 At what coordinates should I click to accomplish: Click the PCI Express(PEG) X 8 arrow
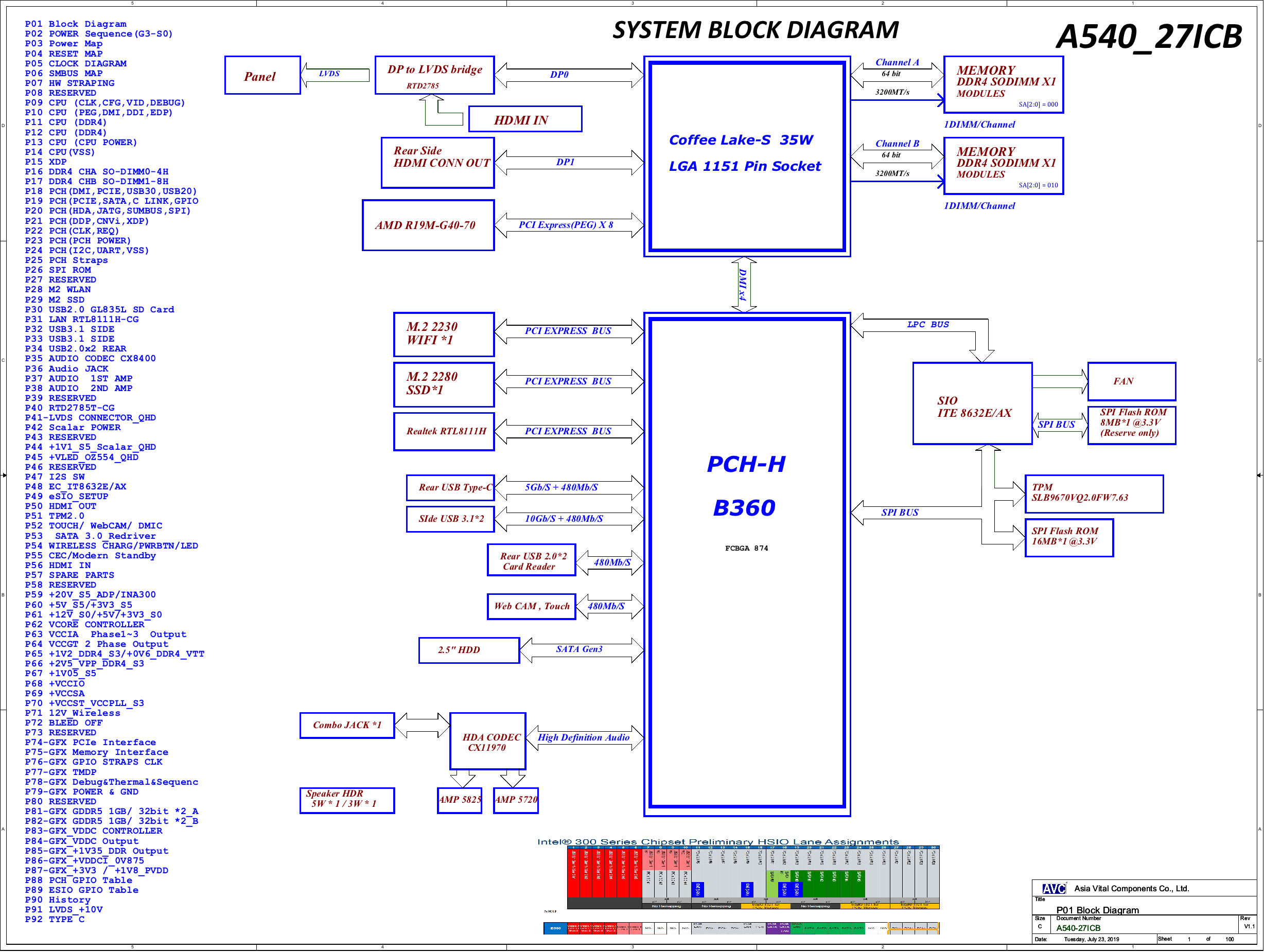click(x=569, y=225)
